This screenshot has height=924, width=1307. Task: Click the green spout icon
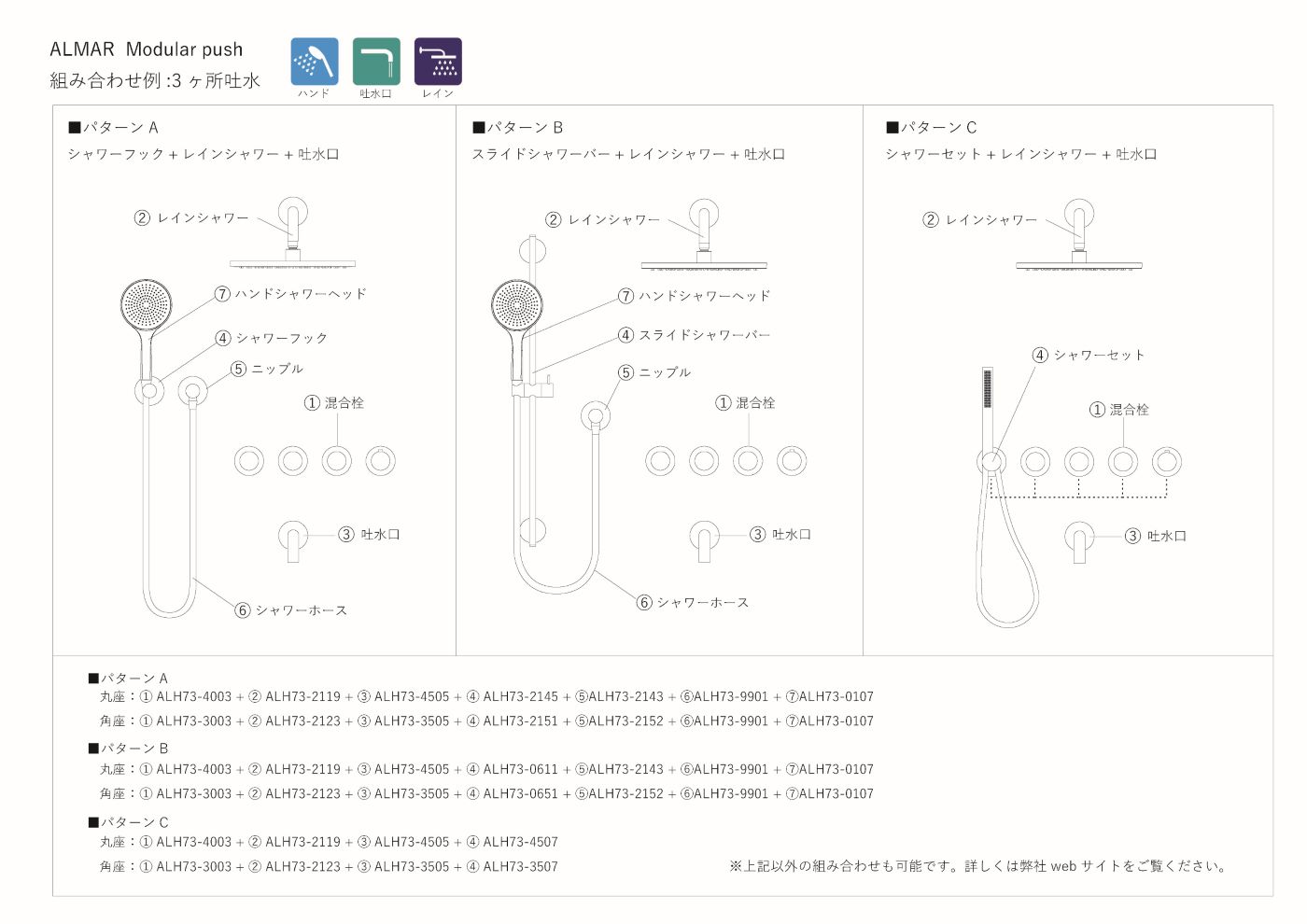(376, 62)
